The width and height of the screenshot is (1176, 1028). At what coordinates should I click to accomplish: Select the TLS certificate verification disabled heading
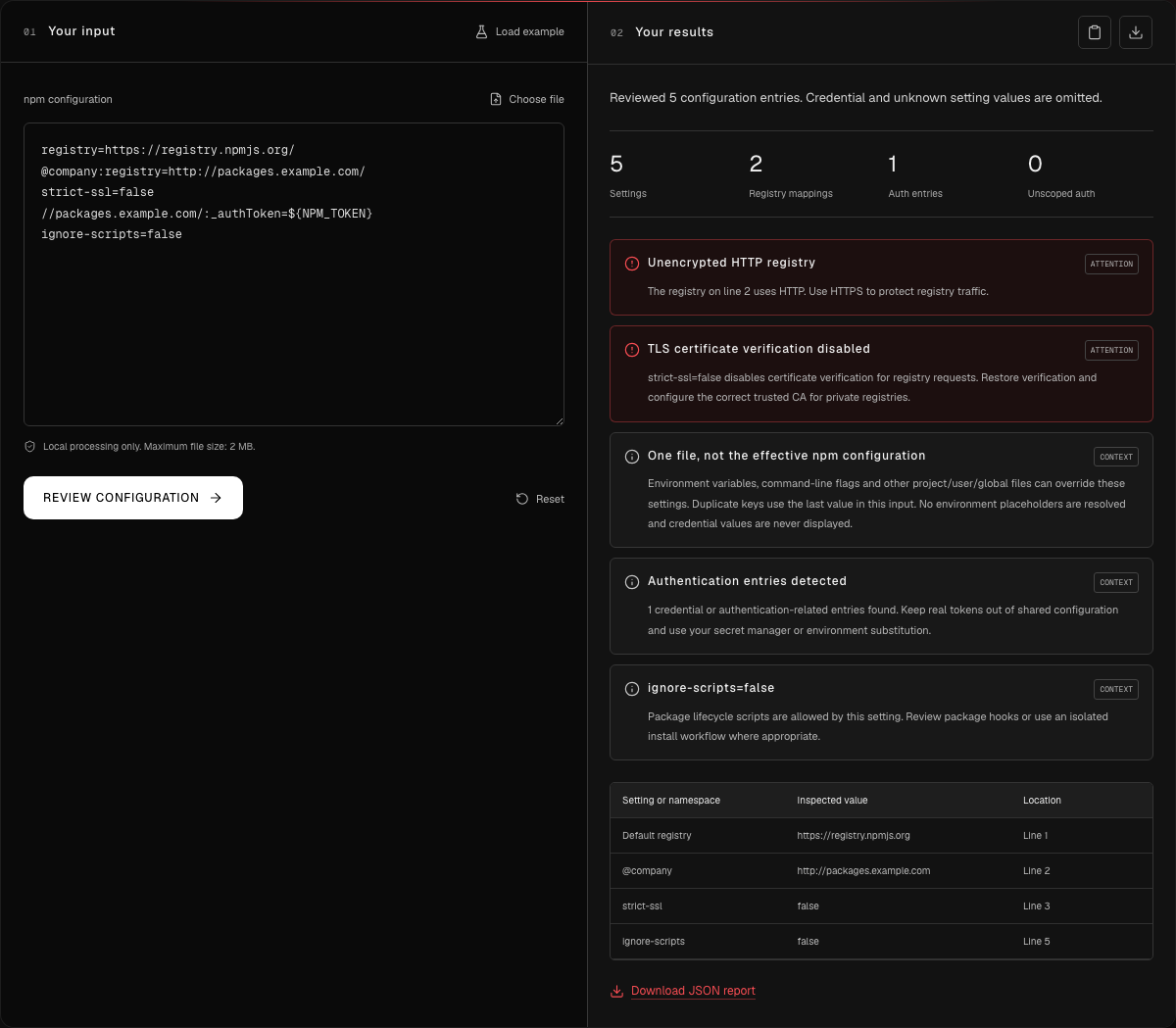coord(759,349)
